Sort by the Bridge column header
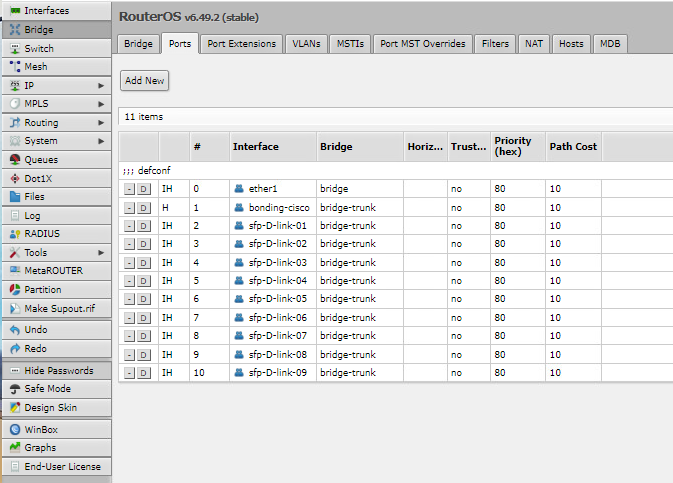Viewport: 673px width, 483px height. [x=360, y=147]
